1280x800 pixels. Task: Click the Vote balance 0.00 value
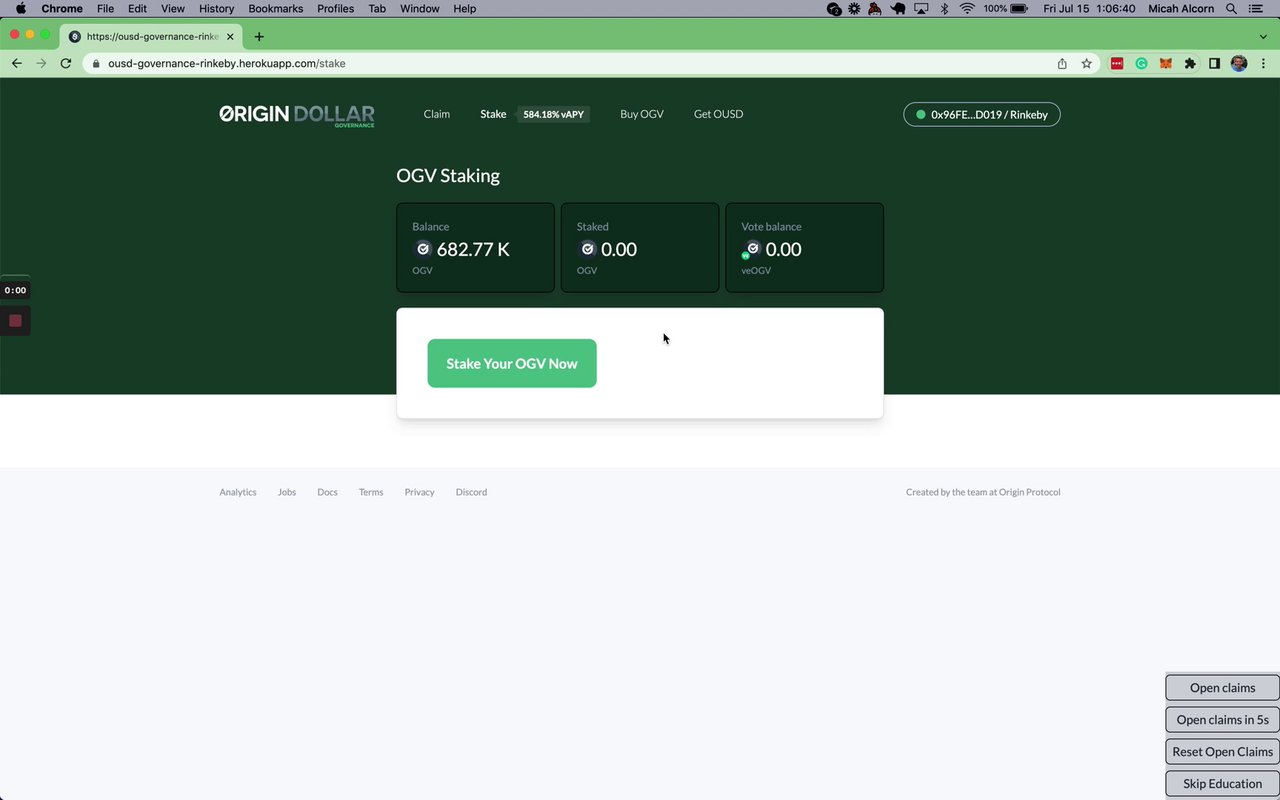point(783,249)
